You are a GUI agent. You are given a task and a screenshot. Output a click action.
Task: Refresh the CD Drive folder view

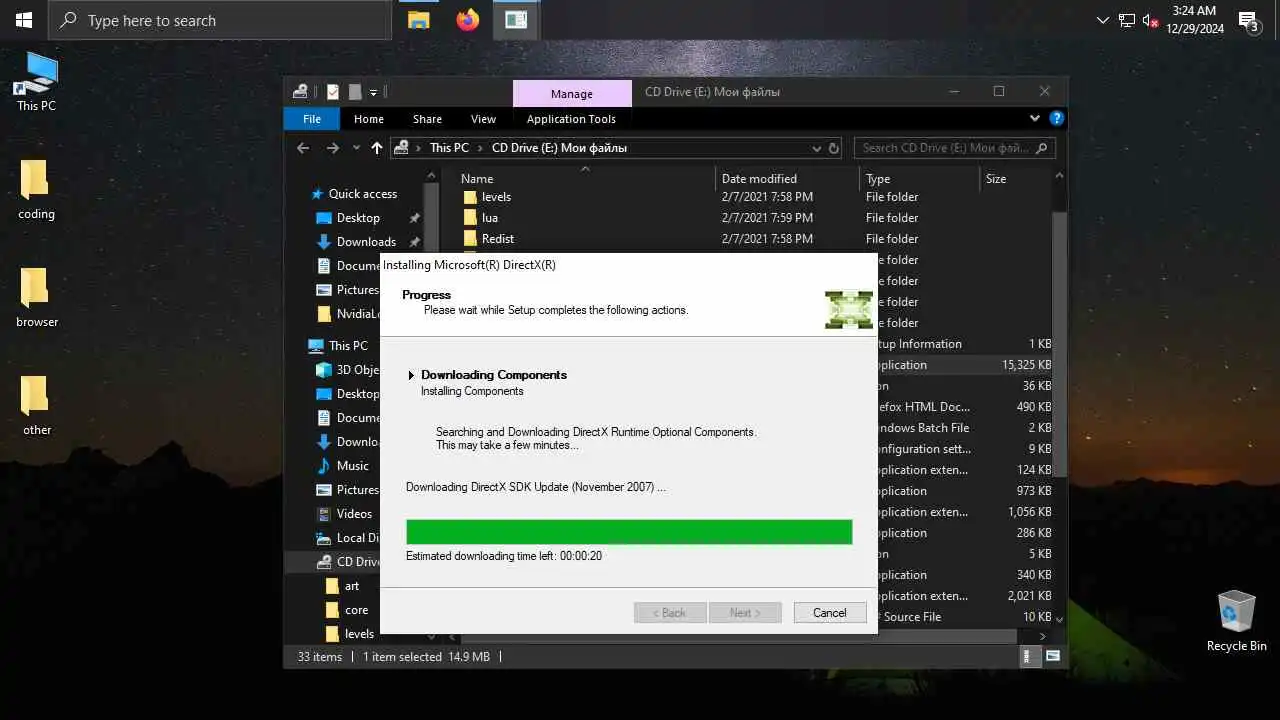pyautogui.click(x=833, y=148)
